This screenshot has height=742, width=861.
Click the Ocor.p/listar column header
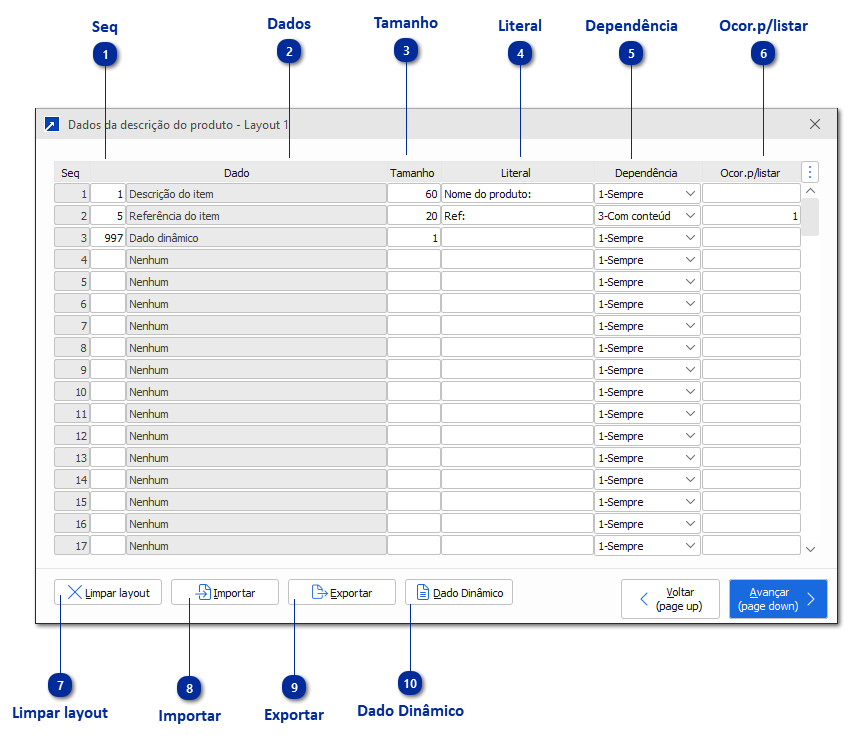750,173
